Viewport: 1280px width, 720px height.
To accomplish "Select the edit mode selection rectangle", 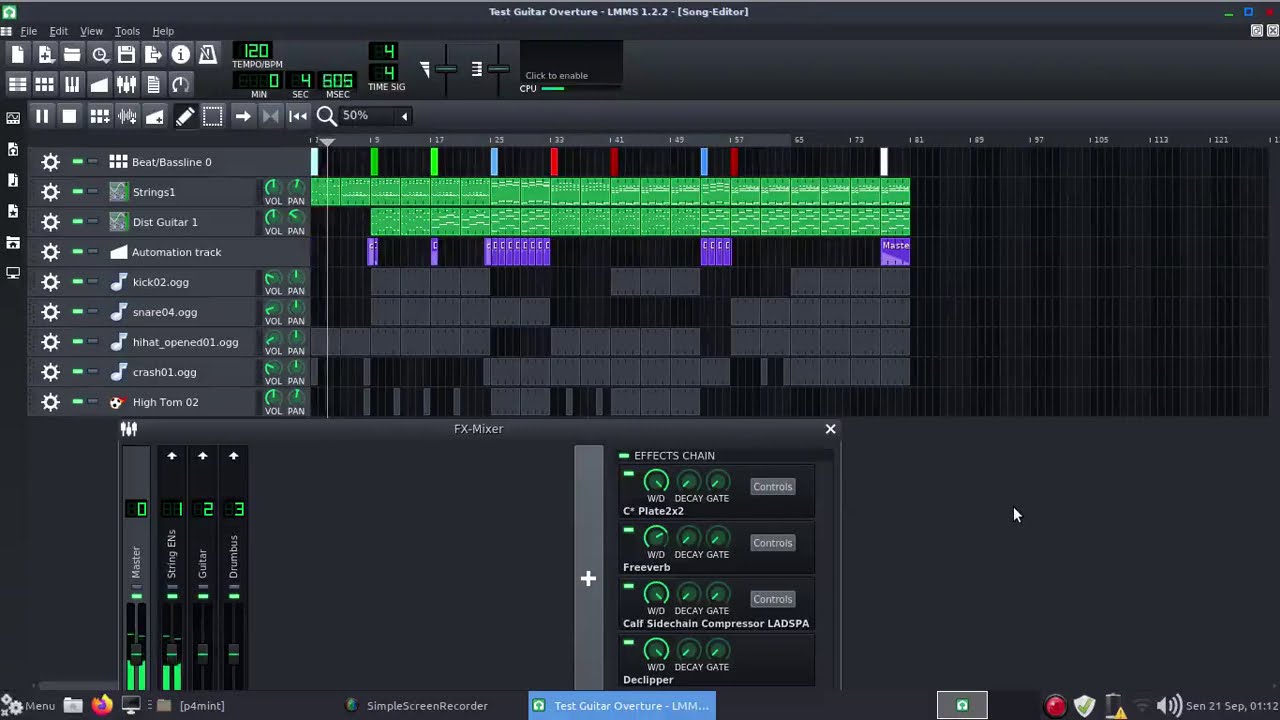I will (213, 117).
